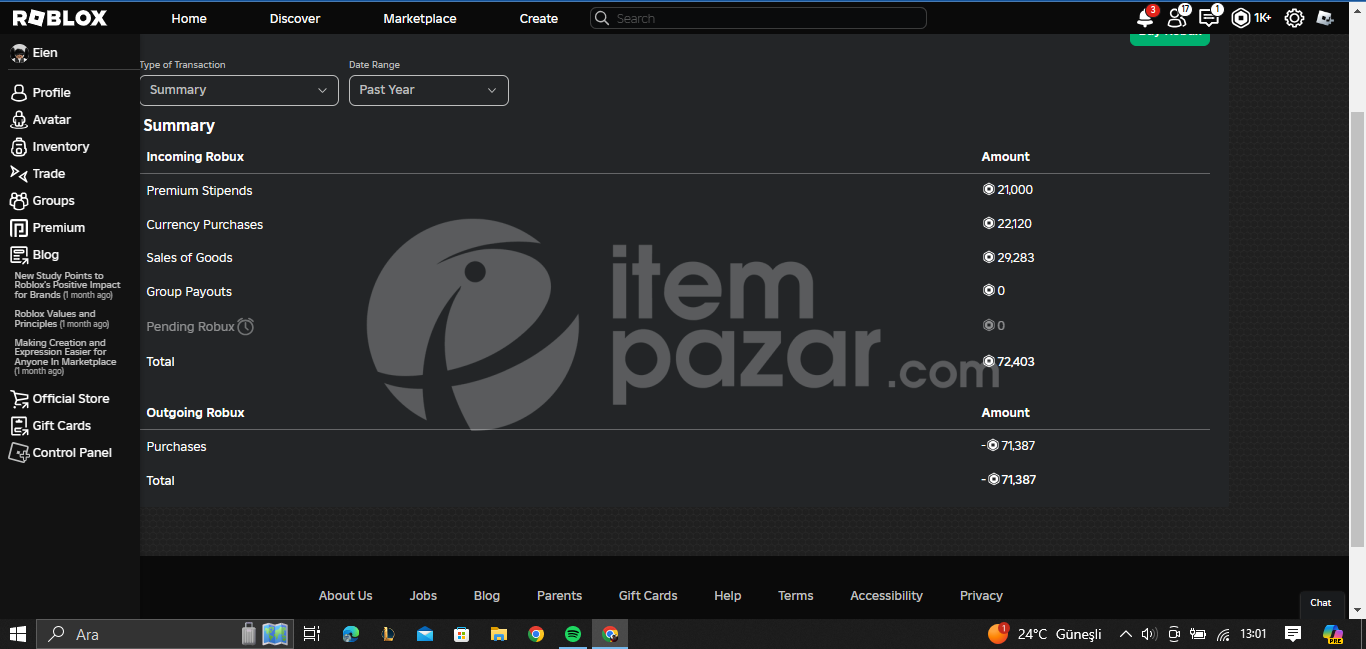Click the Premium Stipends row label
Image resolution: width=1366 pixels, height=649 pixels.
click(199, 191)
